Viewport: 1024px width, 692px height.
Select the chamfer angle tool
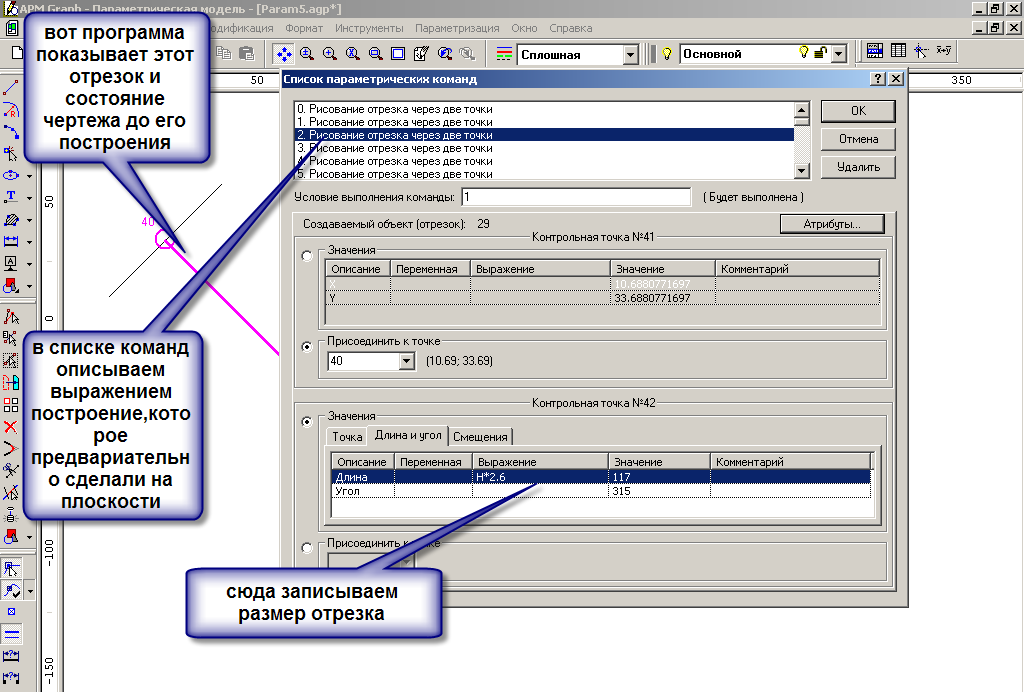[x=10, y=448]
